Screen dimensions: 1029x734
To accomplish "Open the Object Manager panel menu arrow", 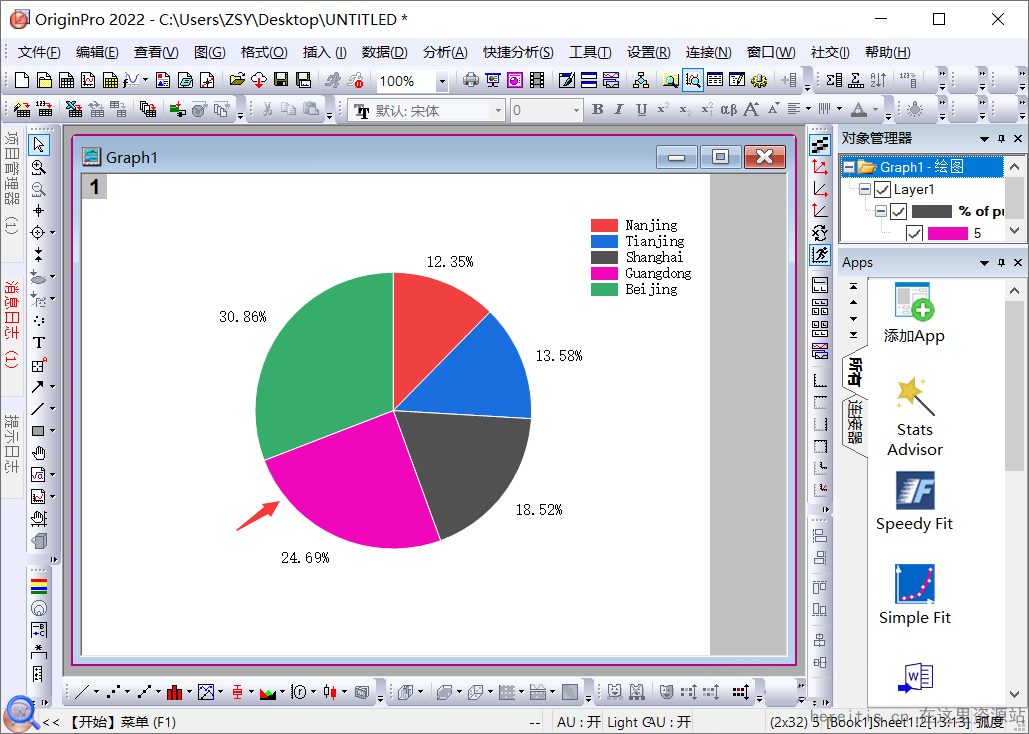I will [x=984, y=139].
